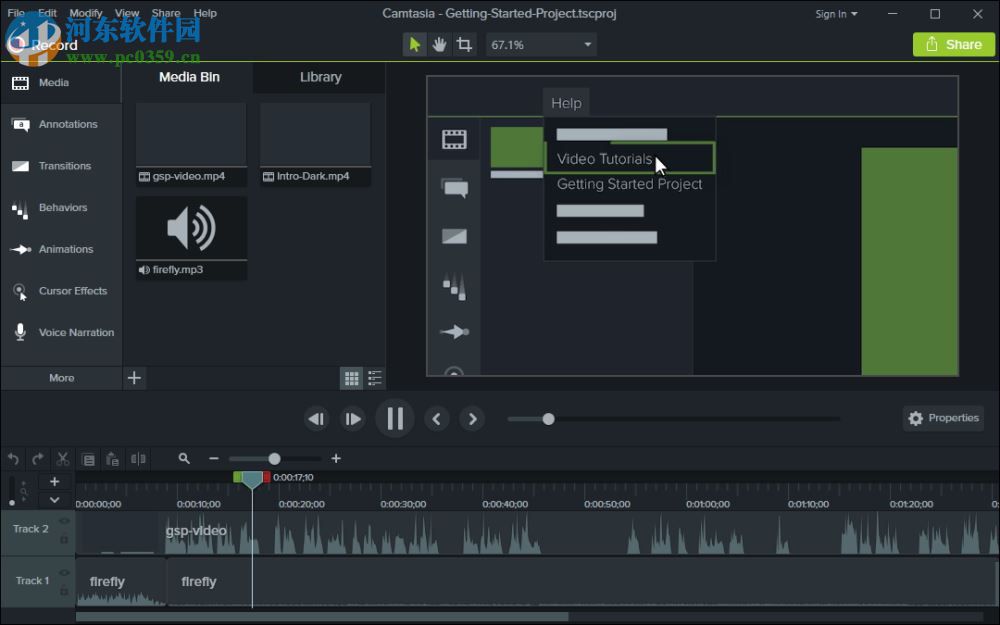1000x625 pixels.
Task: Select the Crop tool in canvas toolbar
Action: coord(464,44)
